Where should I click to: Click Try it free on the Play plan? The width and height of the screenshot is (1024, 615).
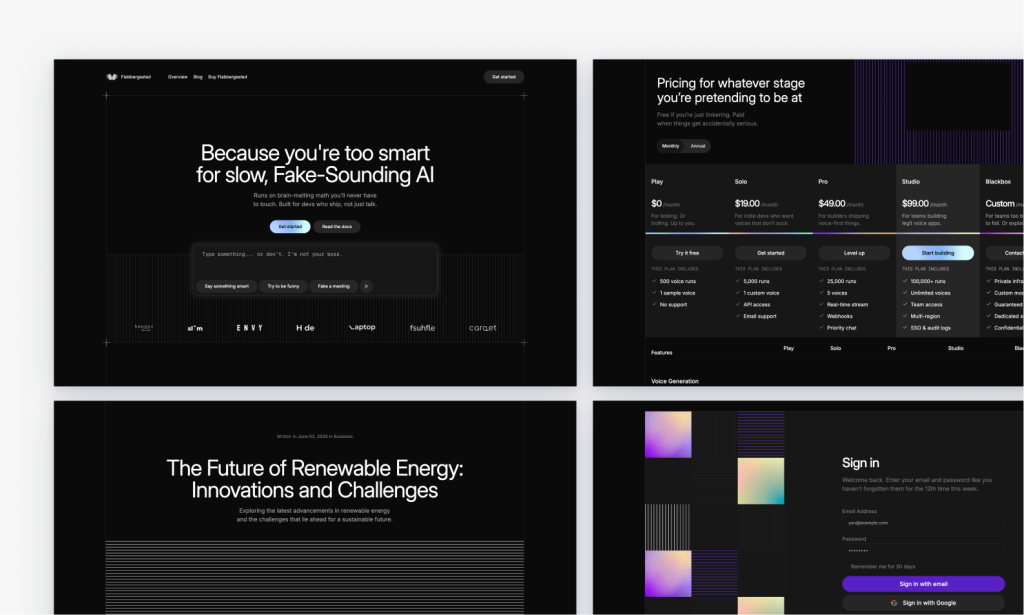688,253
